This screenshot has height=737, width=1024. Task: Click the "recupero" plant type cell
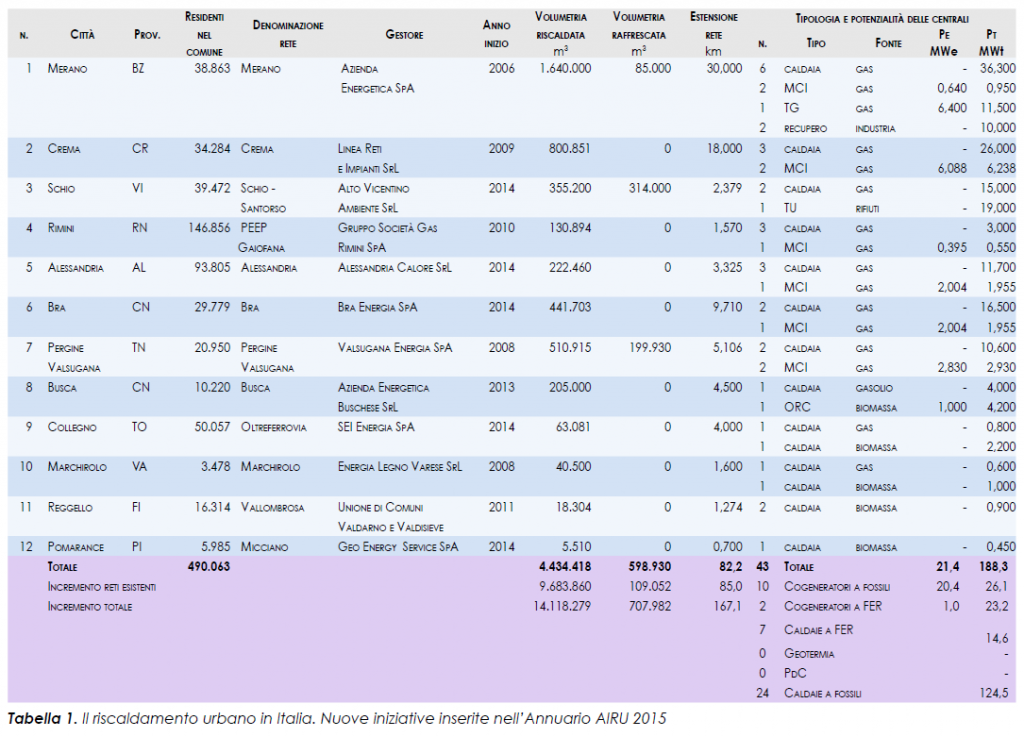pyautogui.click(x=805, y=129)
